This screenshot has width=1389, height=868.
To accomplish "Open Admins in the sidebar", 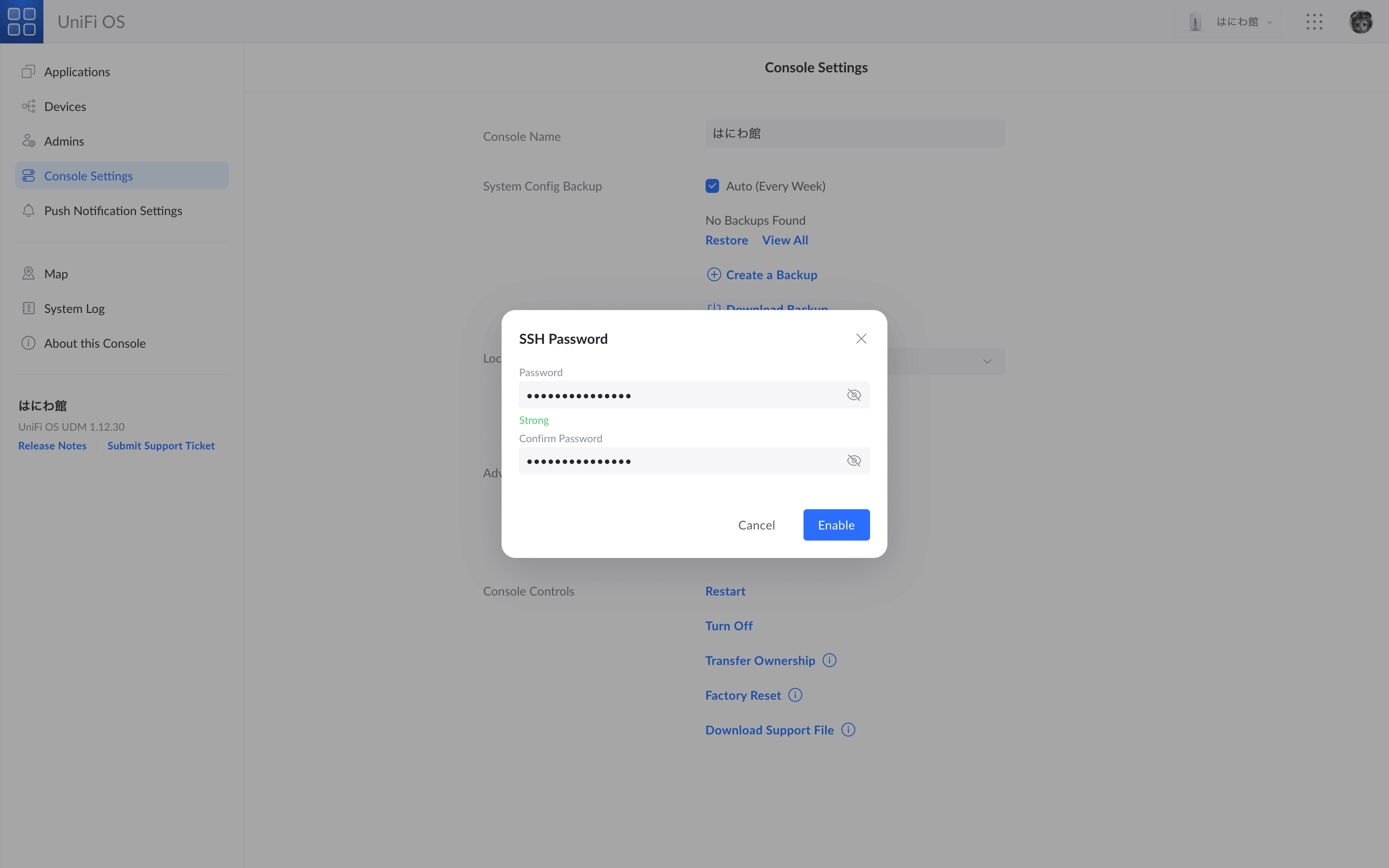I will (x=122, y=141).
